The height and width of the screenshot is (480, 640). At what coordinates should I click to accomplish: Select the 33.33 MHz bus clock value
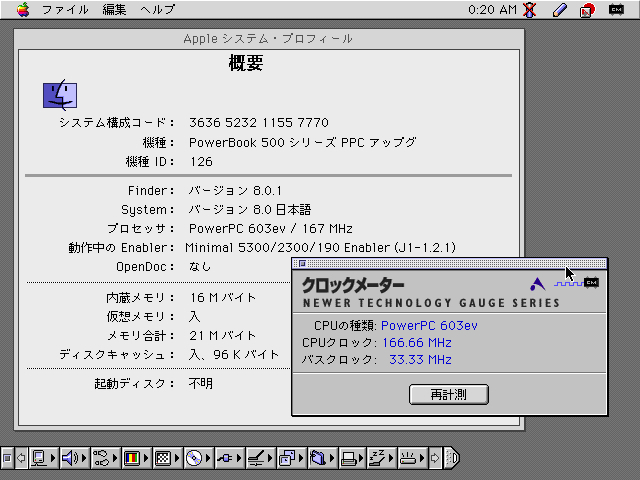[420, 360]
